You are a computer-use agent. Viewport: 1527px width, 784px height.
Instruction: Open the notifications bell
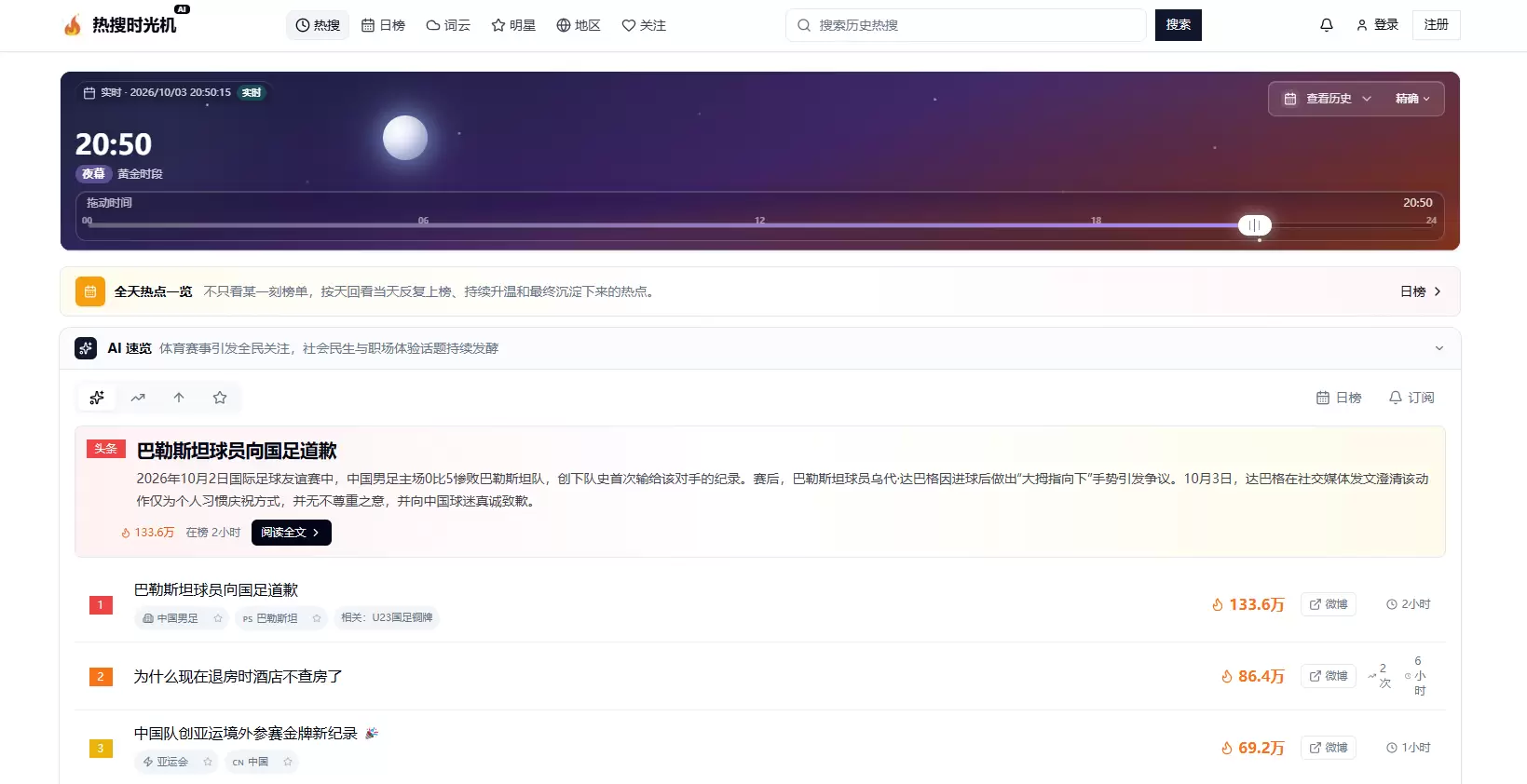point(1327,25)
